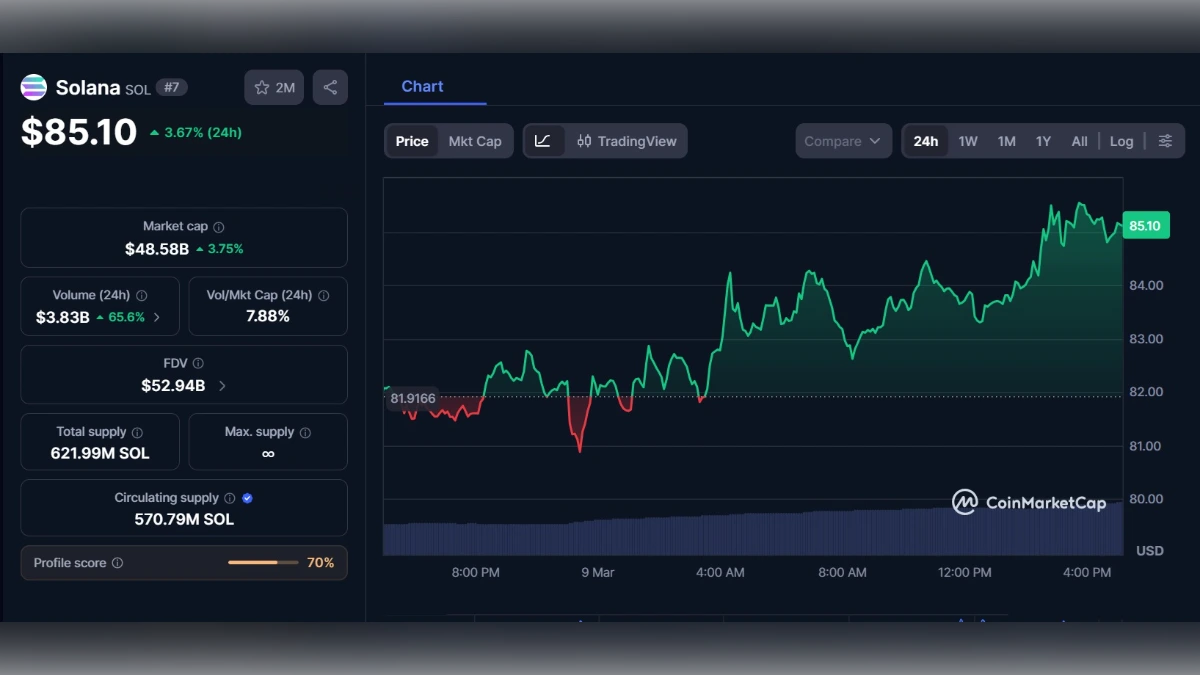The height and width of the screenshot is (675, 1200).
Task: Open the chart settings sliders icon
Action: pos(1165,141)
